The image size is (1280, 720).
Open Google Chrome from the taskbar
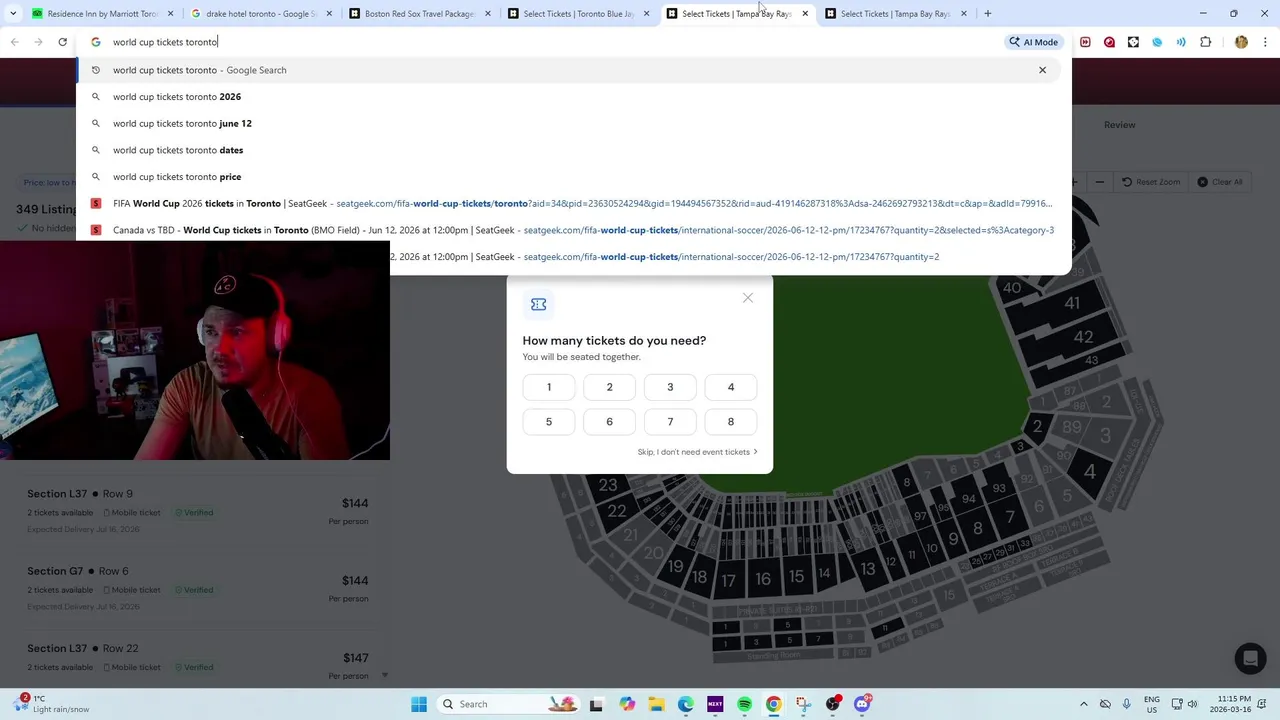tap(774, 704)
